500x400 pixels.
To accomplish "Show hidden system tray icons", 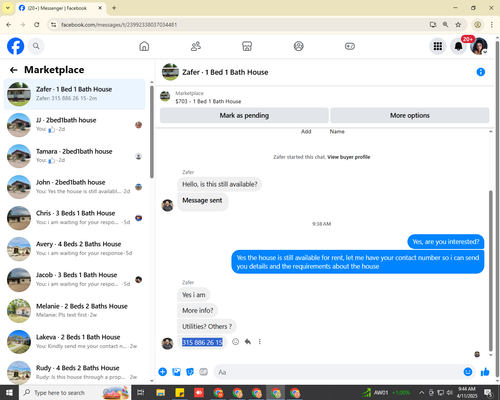I will point(421,393).
